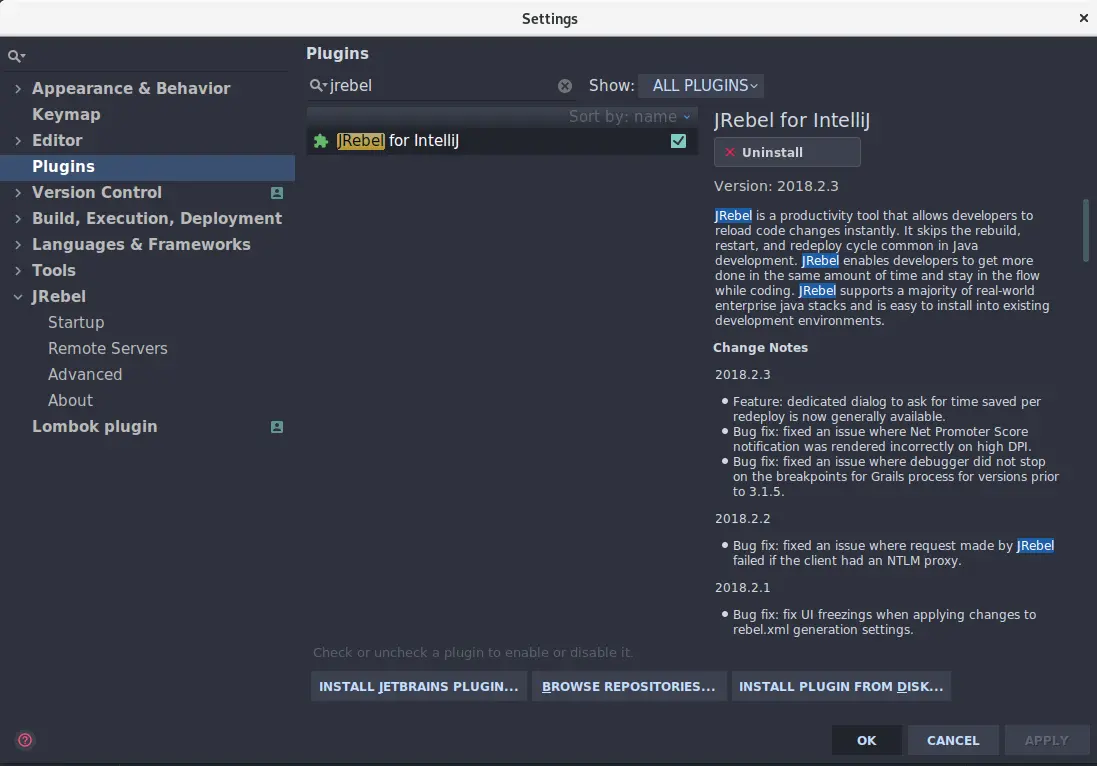Click Install JetBrains Plugin button
The height and width of the screenshot is (766, 1097).
pyautogui.click(x=418, y=686)
